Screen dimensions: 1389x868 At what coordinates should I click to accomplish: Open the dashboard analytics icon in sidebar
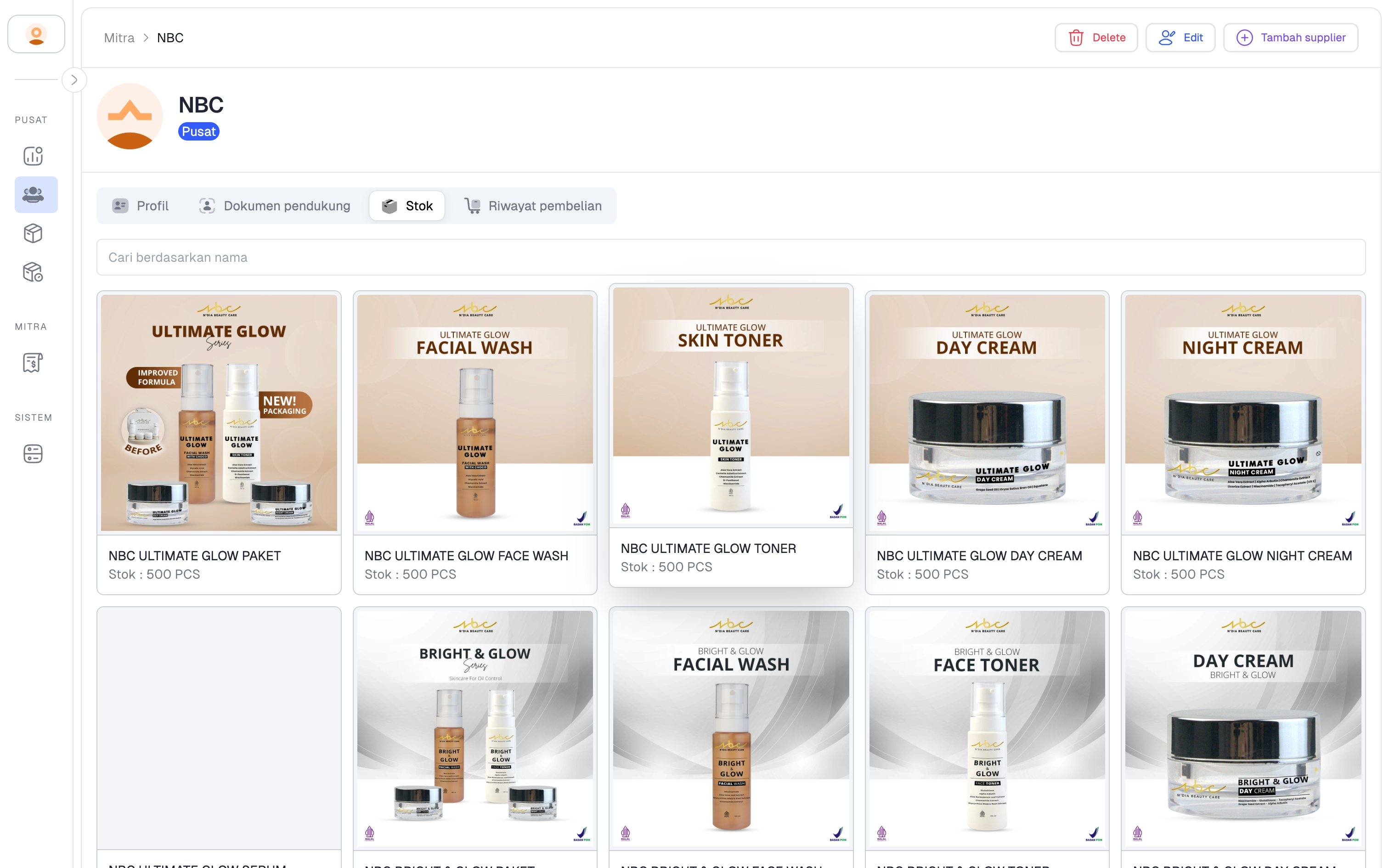tap(33, 156)
